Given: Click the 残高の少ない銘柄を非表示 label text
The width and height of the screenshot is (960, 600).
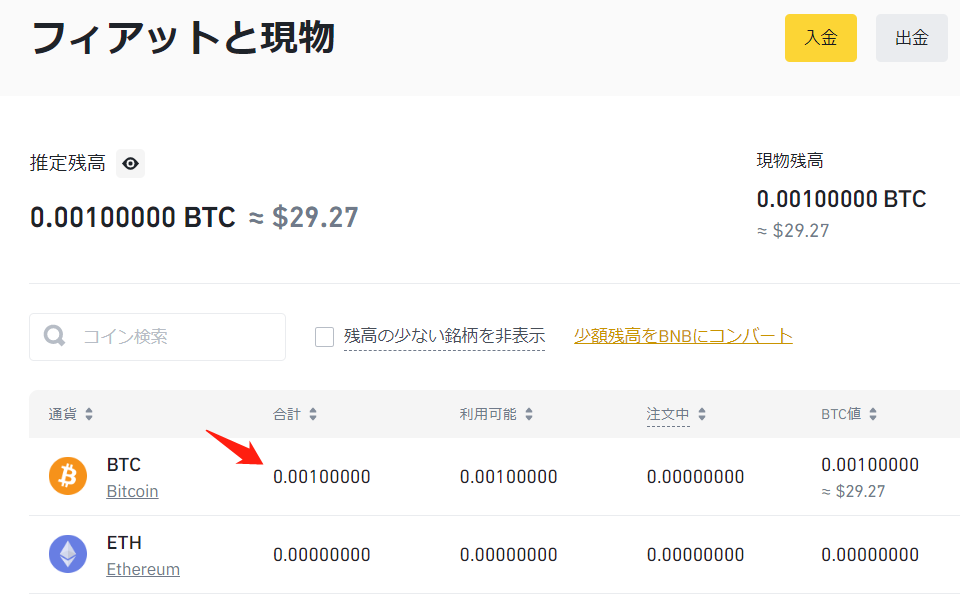Looking at the screenshot, I should pos(444,336).
